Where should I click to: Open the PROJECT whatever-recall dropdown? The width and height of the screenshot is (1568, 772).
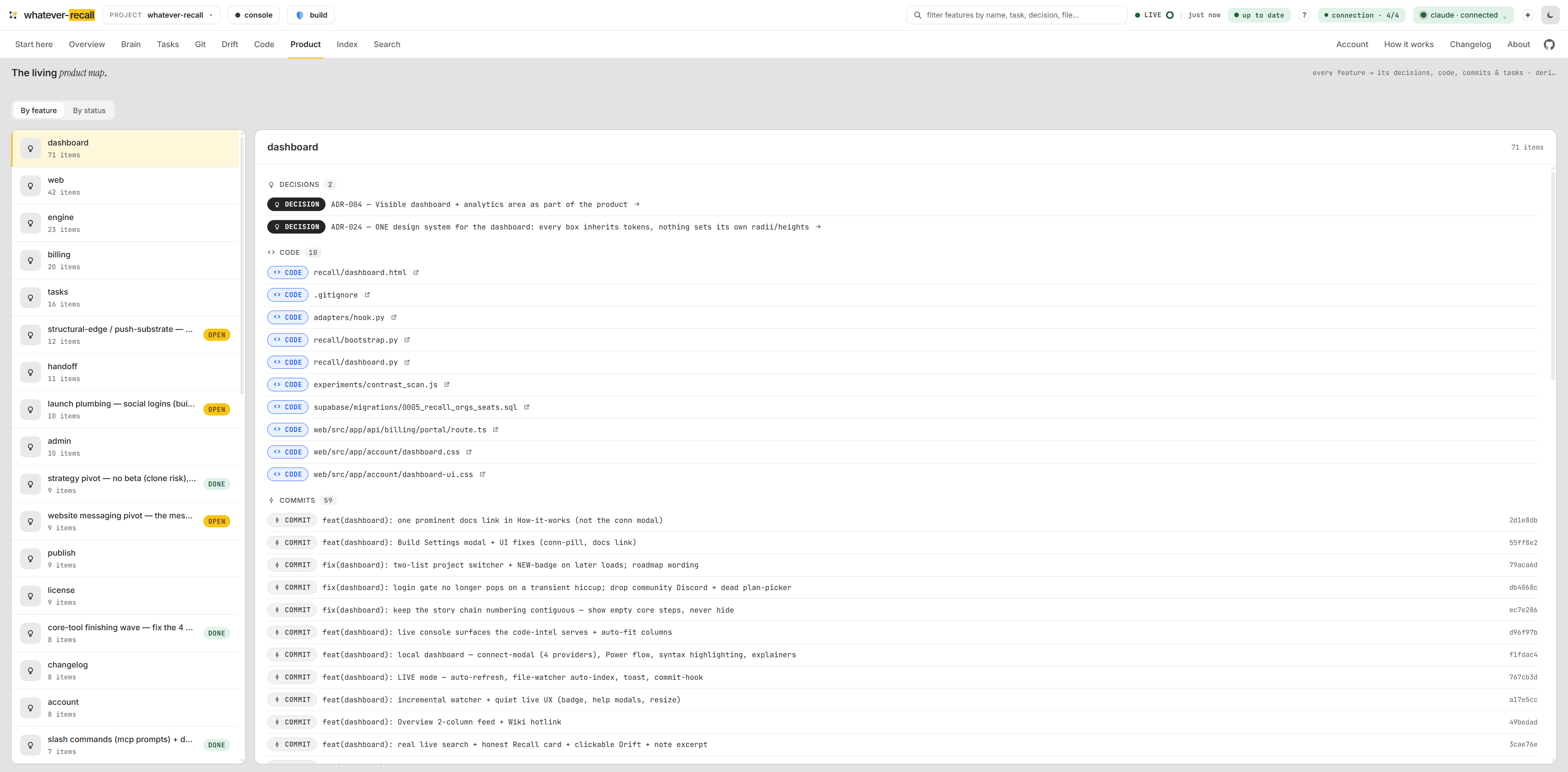click(161, 15)
